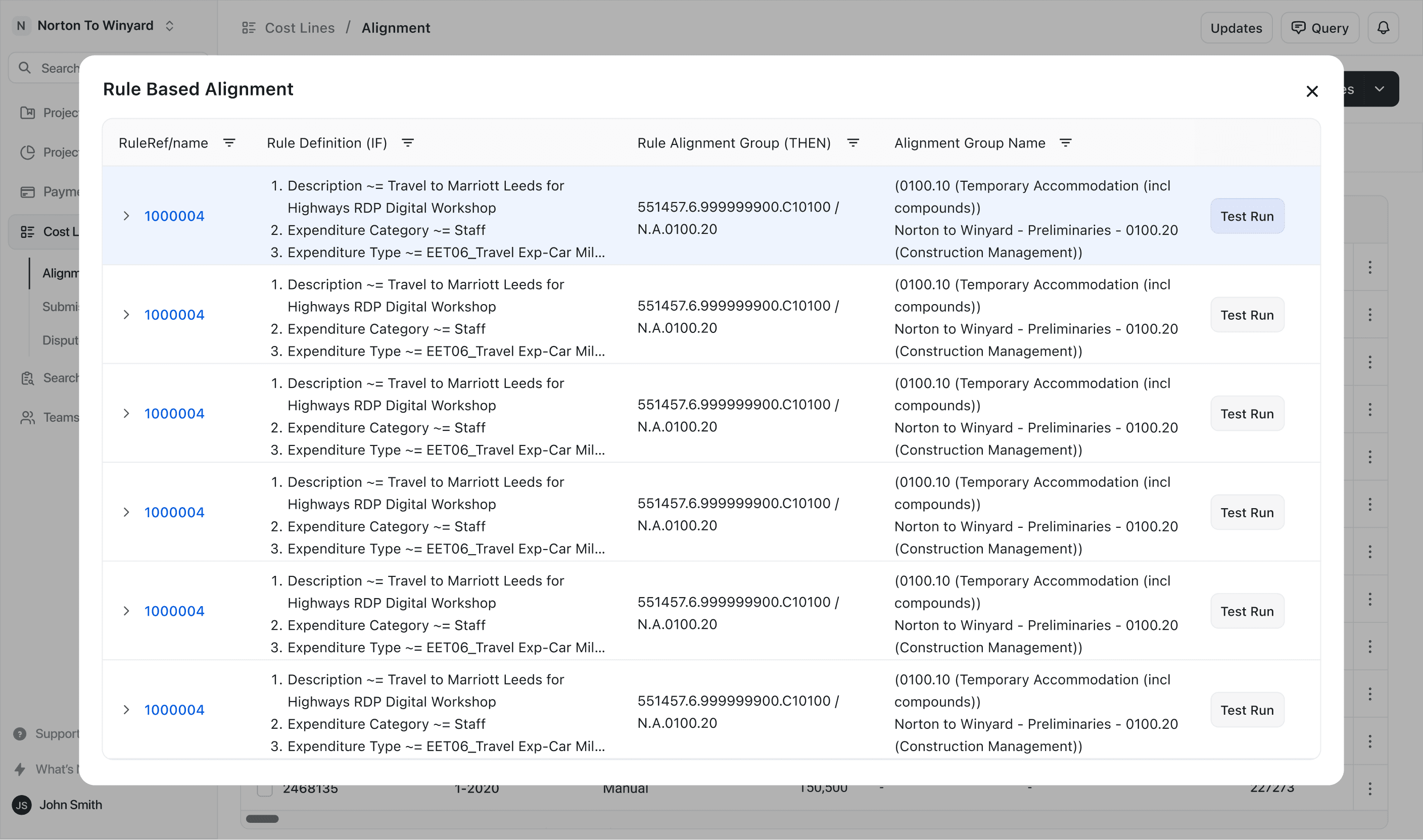The height and width of the screenshot is (840, 1423).
Task: Select the RuleRef/name column header
Action: (x=163, y=142)
